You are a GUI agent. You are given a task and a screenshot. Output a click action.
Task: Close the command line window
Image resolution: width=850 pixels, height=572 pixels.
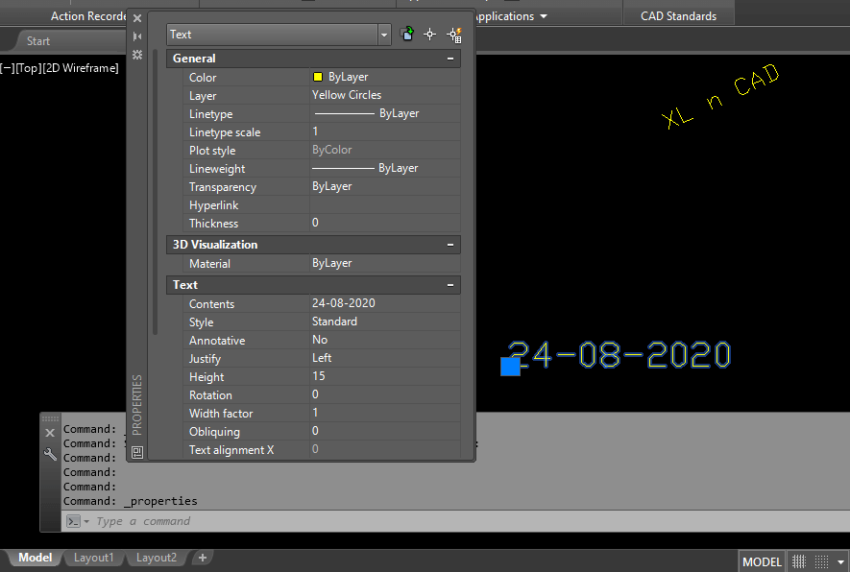click(50, 433)
